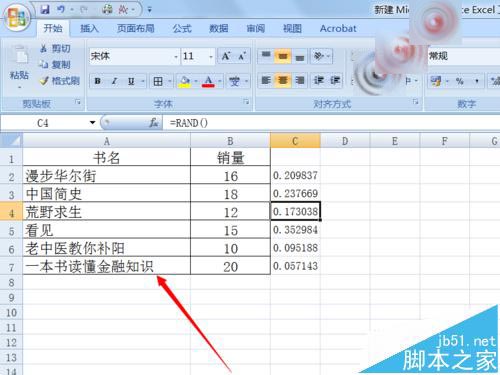The image size is (500, 375).
Task: Center text horizontally
Action: [283, 80]
